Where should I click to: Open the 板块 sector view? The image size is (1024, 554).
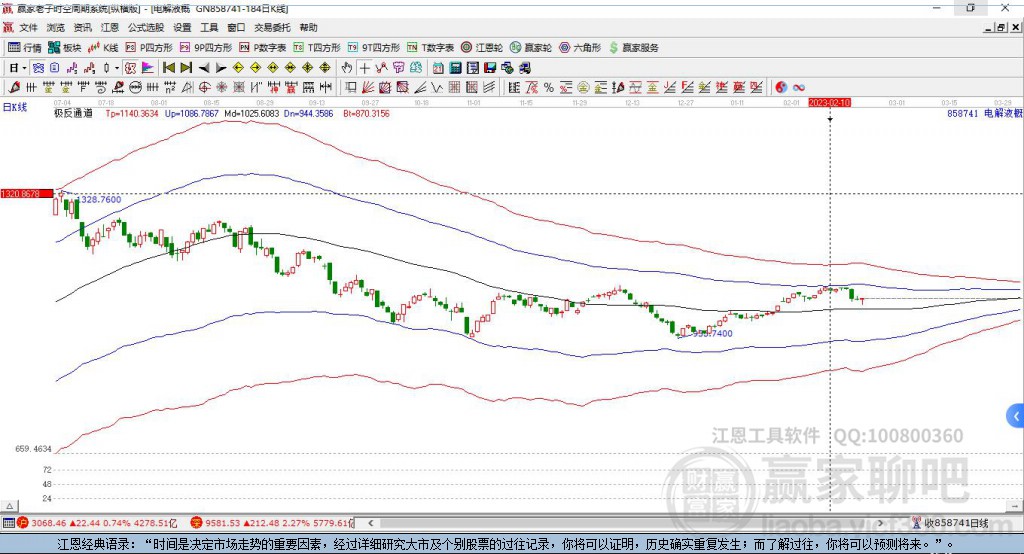65,48
